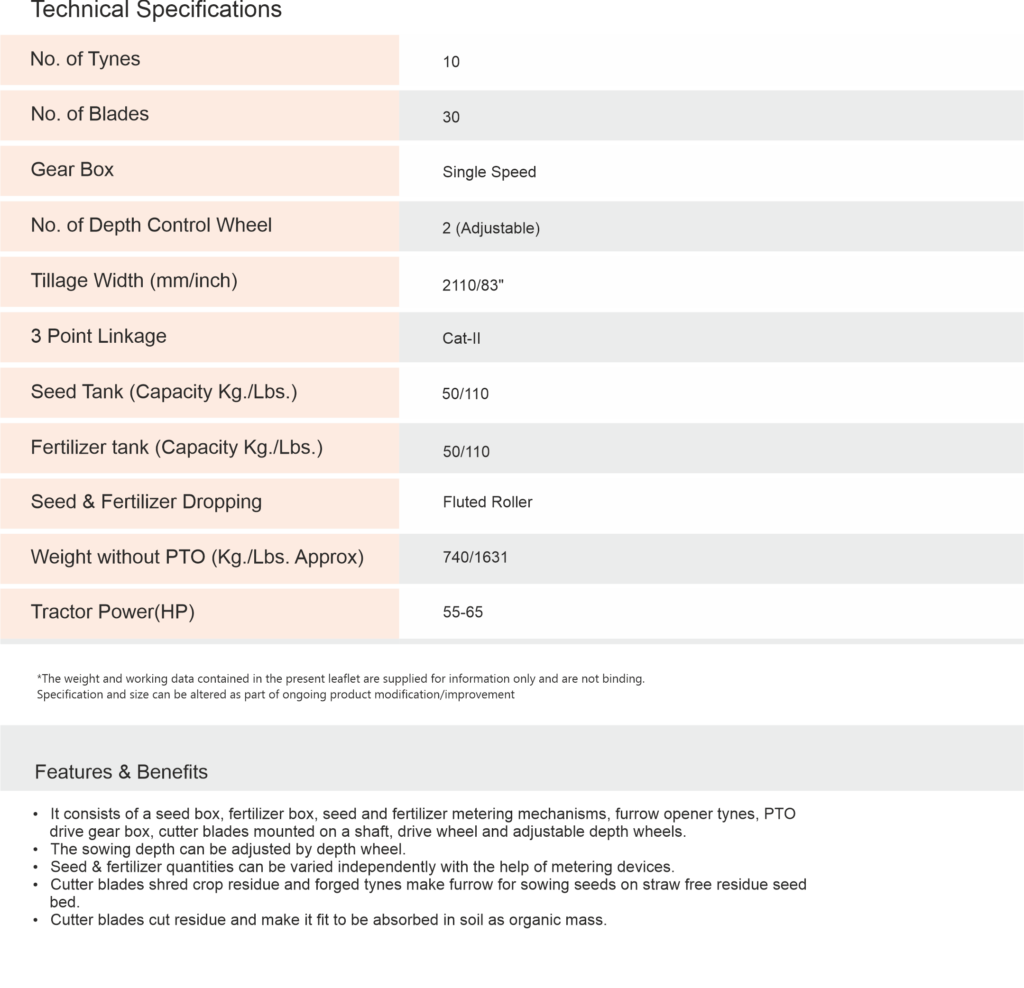Select the 3 Point Linkage label

pyautogui.click(x=98, y=336)
